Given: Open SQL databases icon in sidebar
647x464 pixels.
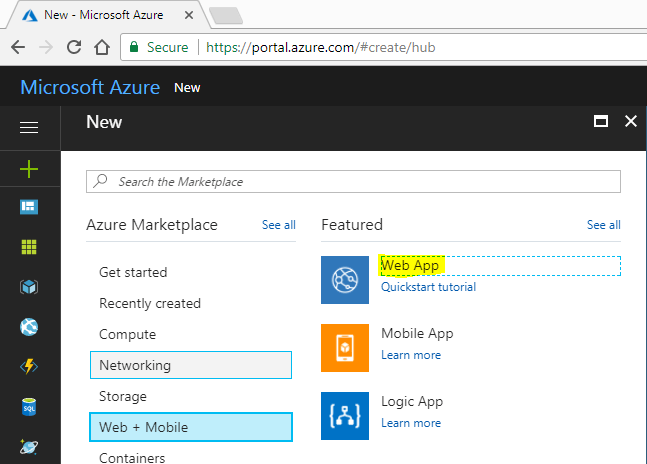Looking at the screenshot, I should (x=29, y=407).
